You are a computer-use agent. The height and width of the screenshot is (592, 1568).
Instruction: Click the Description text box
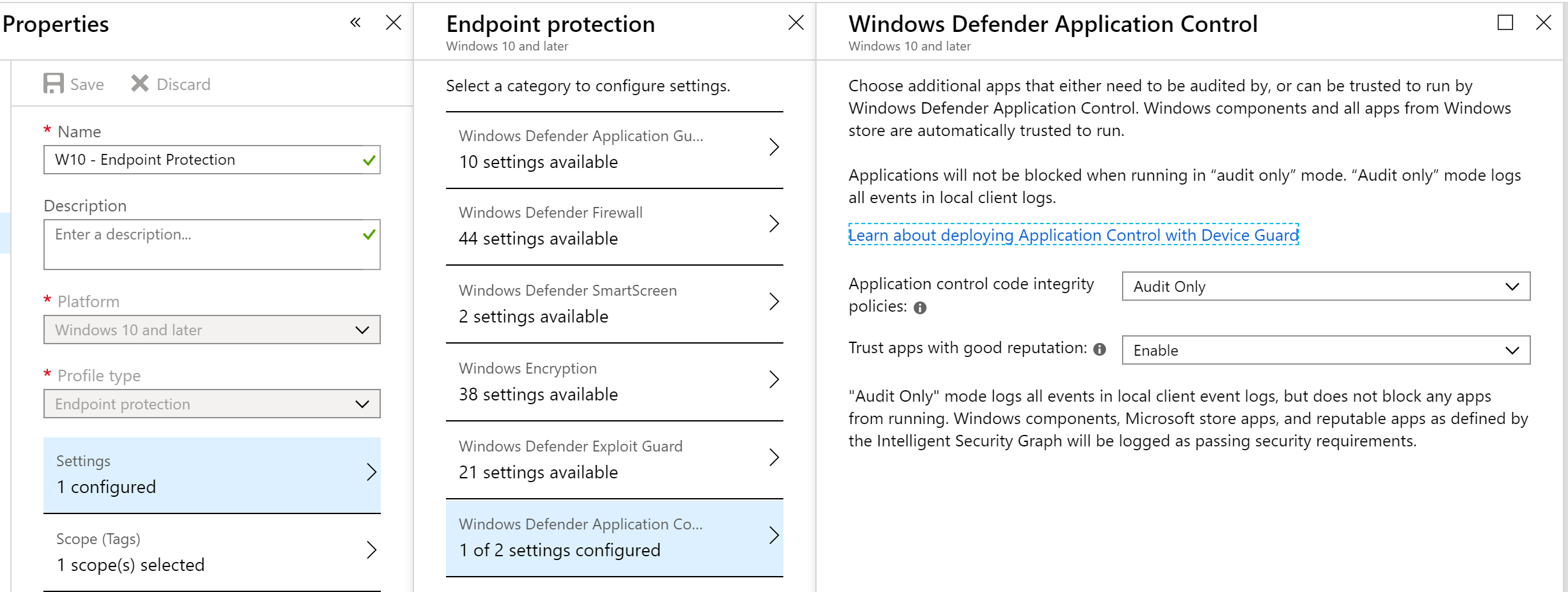204,245
